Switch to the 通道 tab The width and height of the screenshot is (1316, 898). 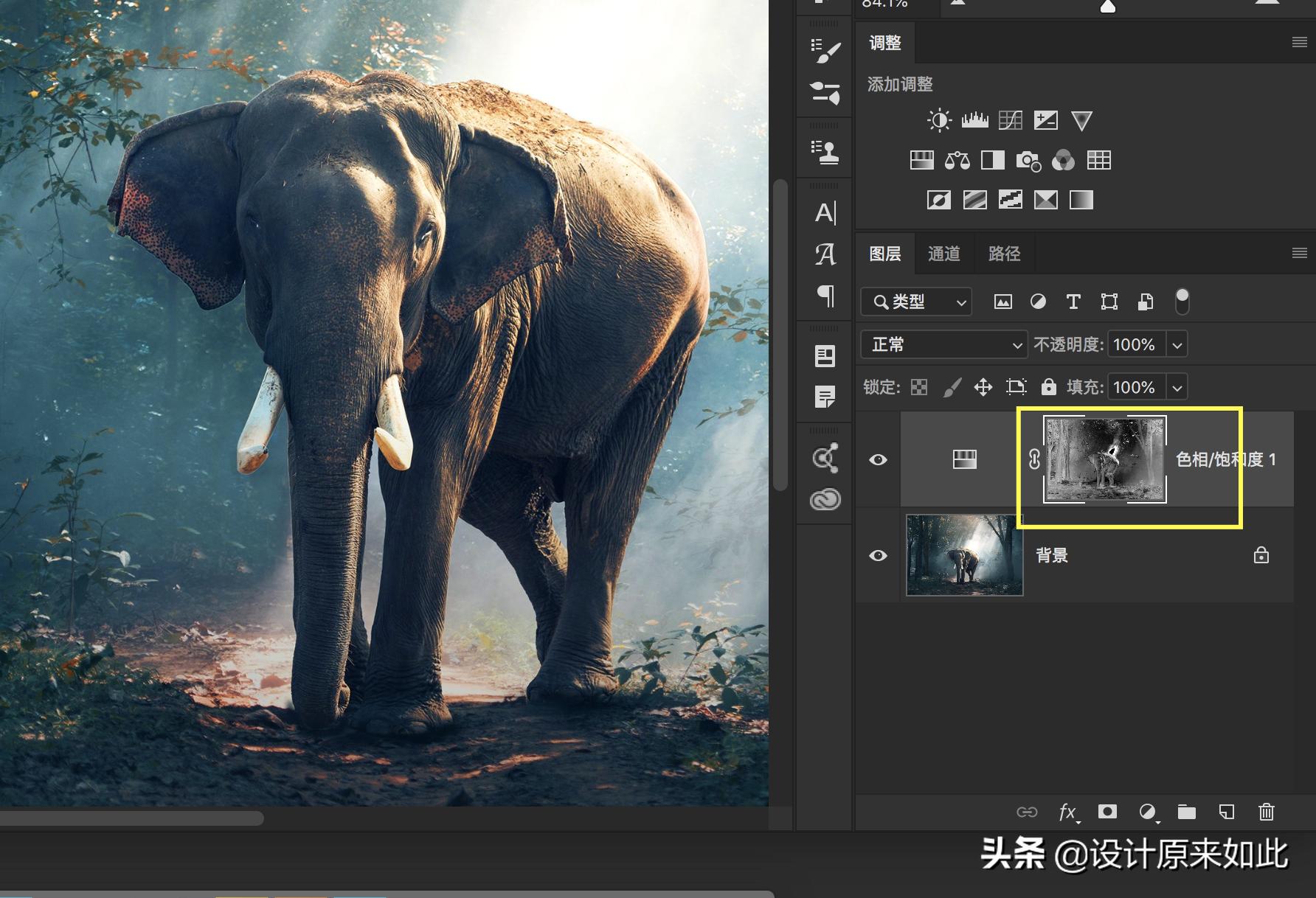pyautogui.click(x=943, y=254)
